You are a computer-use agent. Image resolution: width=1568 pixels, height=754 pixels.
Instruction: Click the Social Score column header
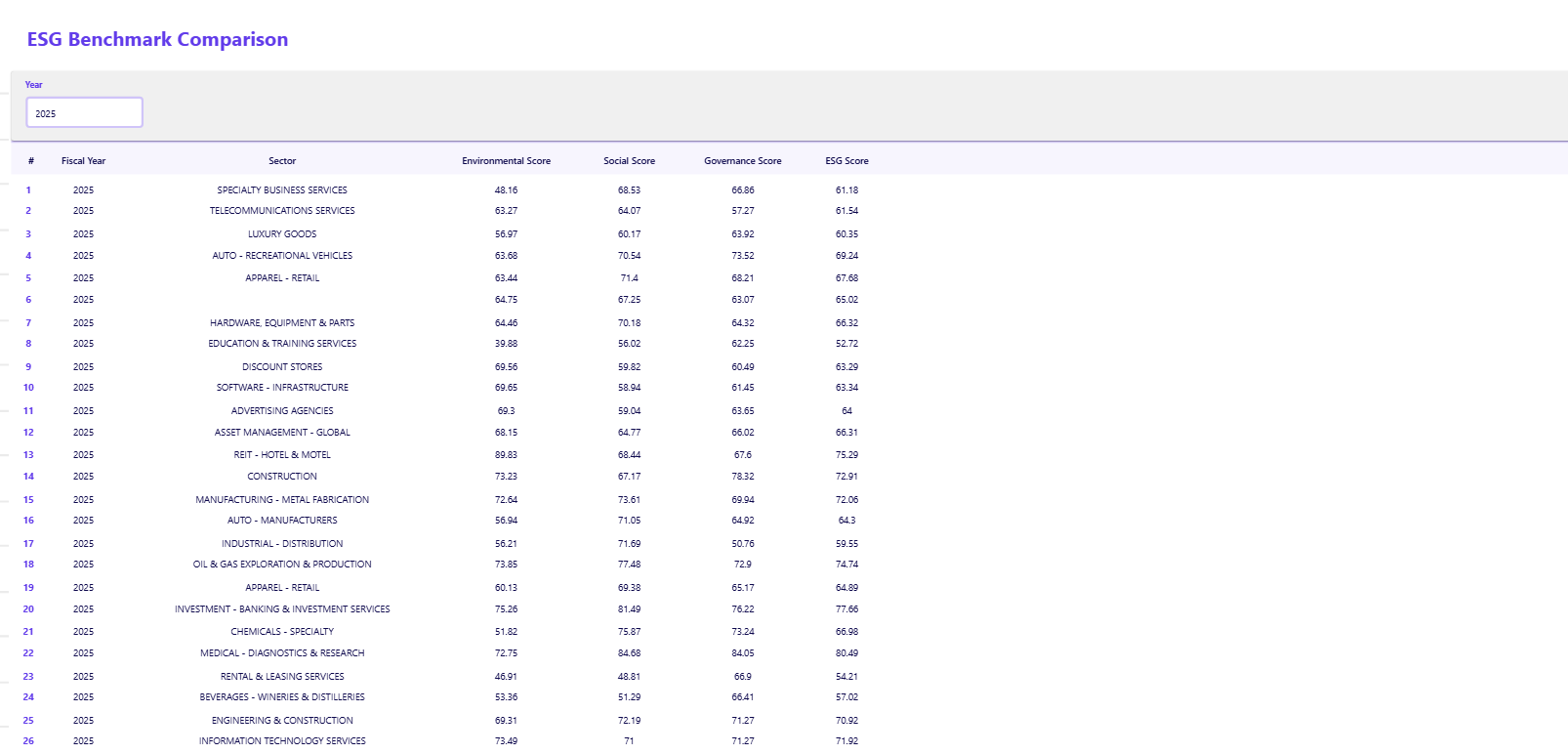point(629,161)
